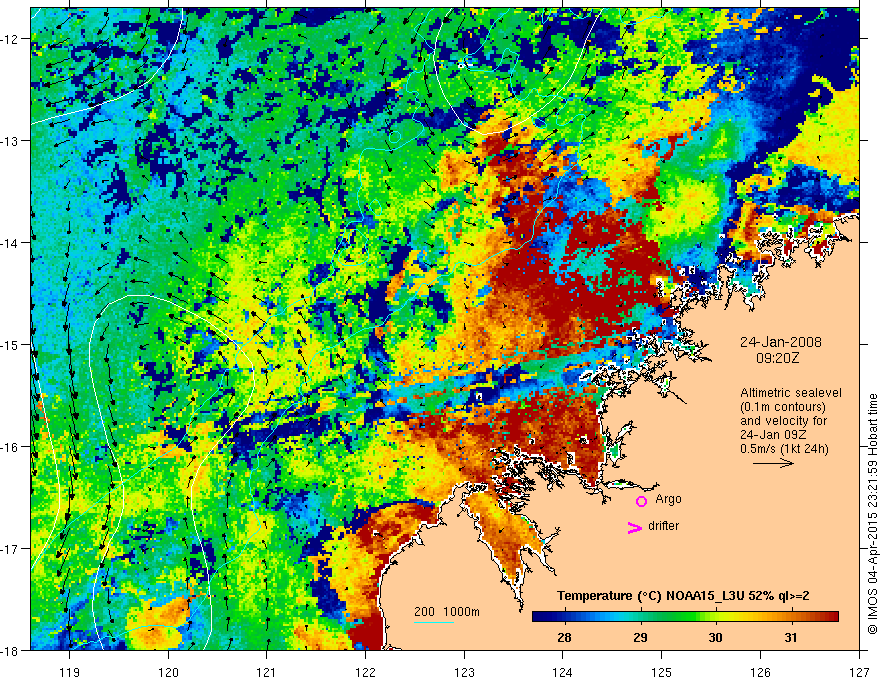Click the date text 24-Jan-2008
Viewport: 880px width, 680px height.
point(781,342)
